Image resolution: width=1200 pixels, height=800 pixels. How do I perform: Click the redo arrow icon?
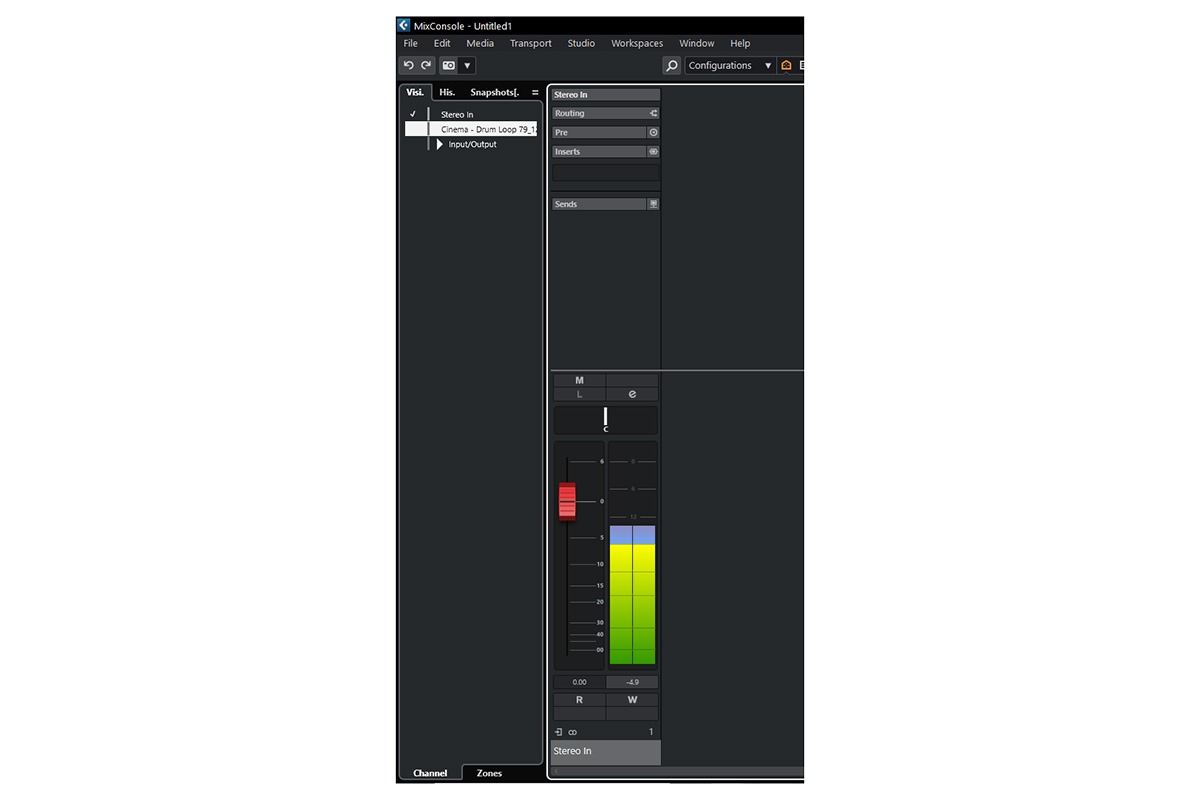click(x=426, y=66)
